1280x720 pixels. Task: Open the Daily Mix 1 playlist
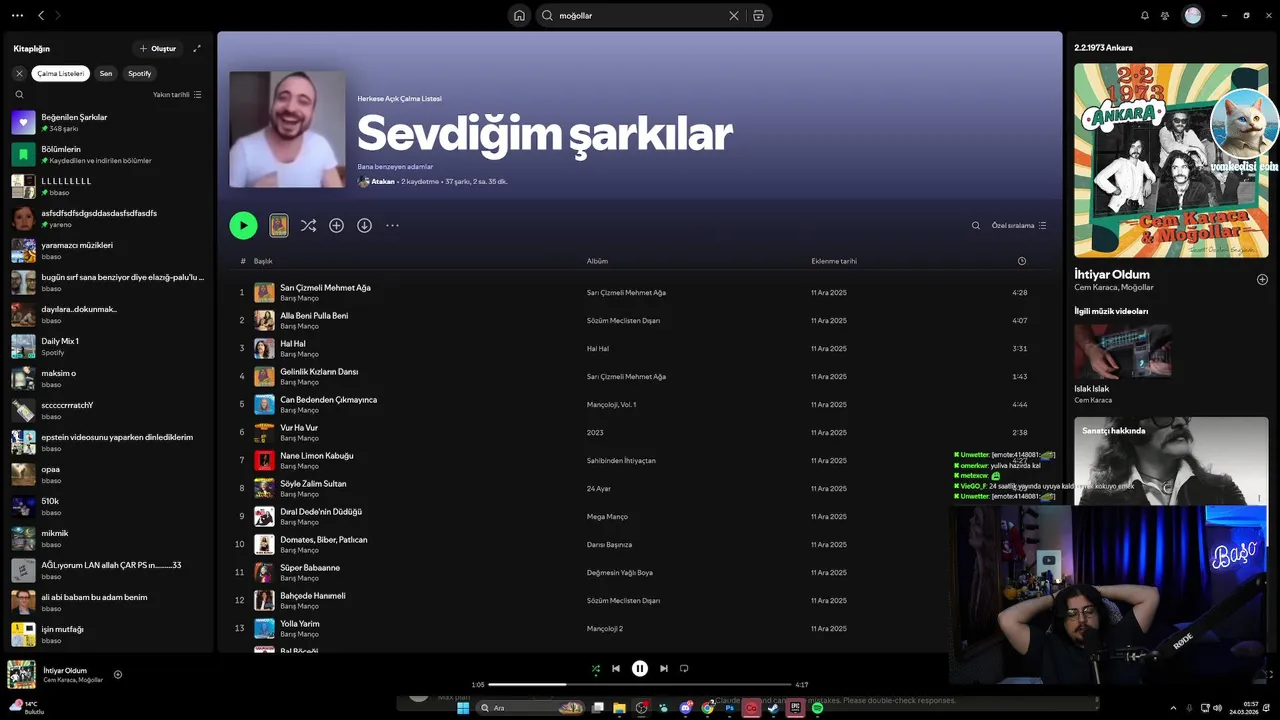[x=108, y=346]
